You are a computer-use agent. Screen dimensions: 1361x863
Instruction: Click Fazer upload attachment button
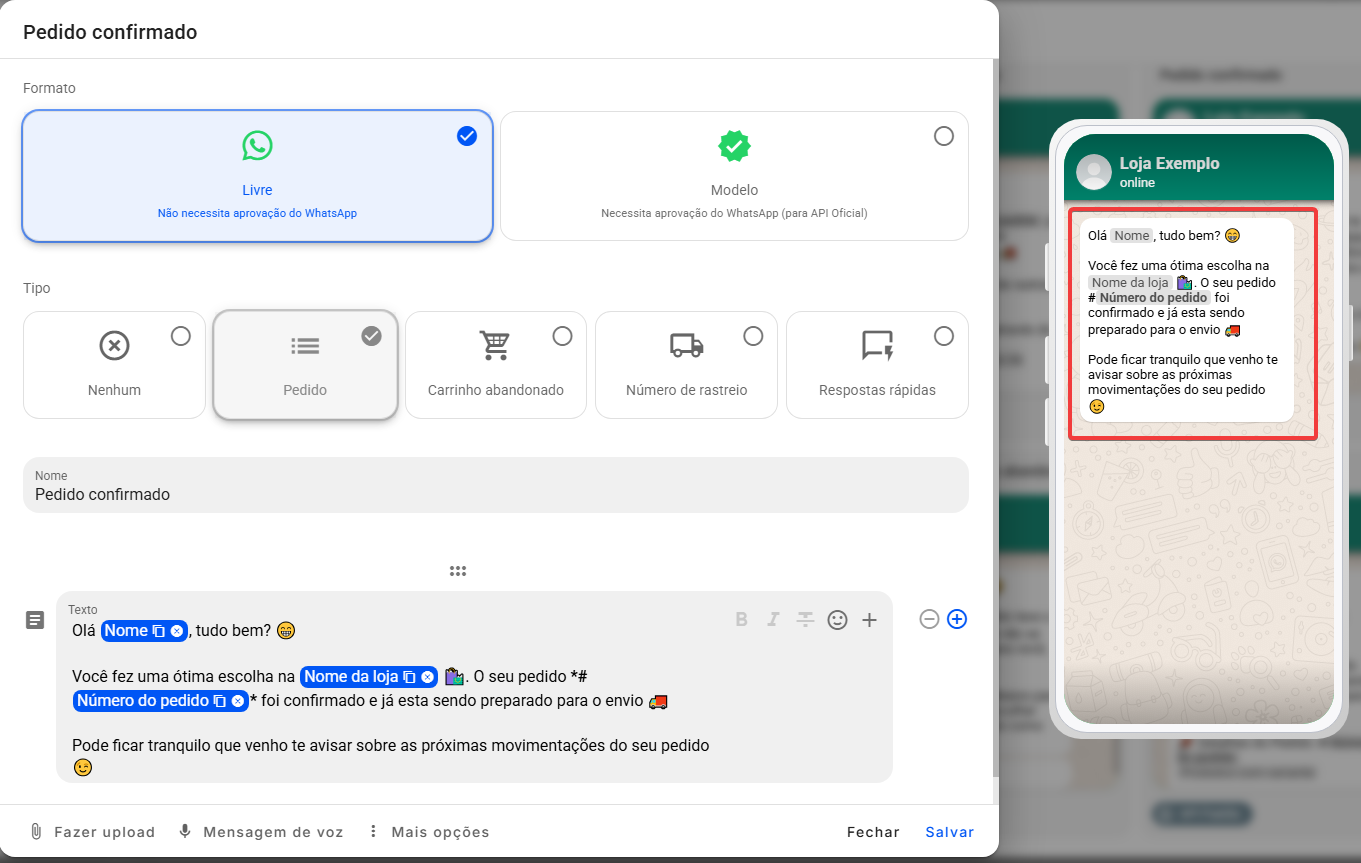click(x=92, y=832)
